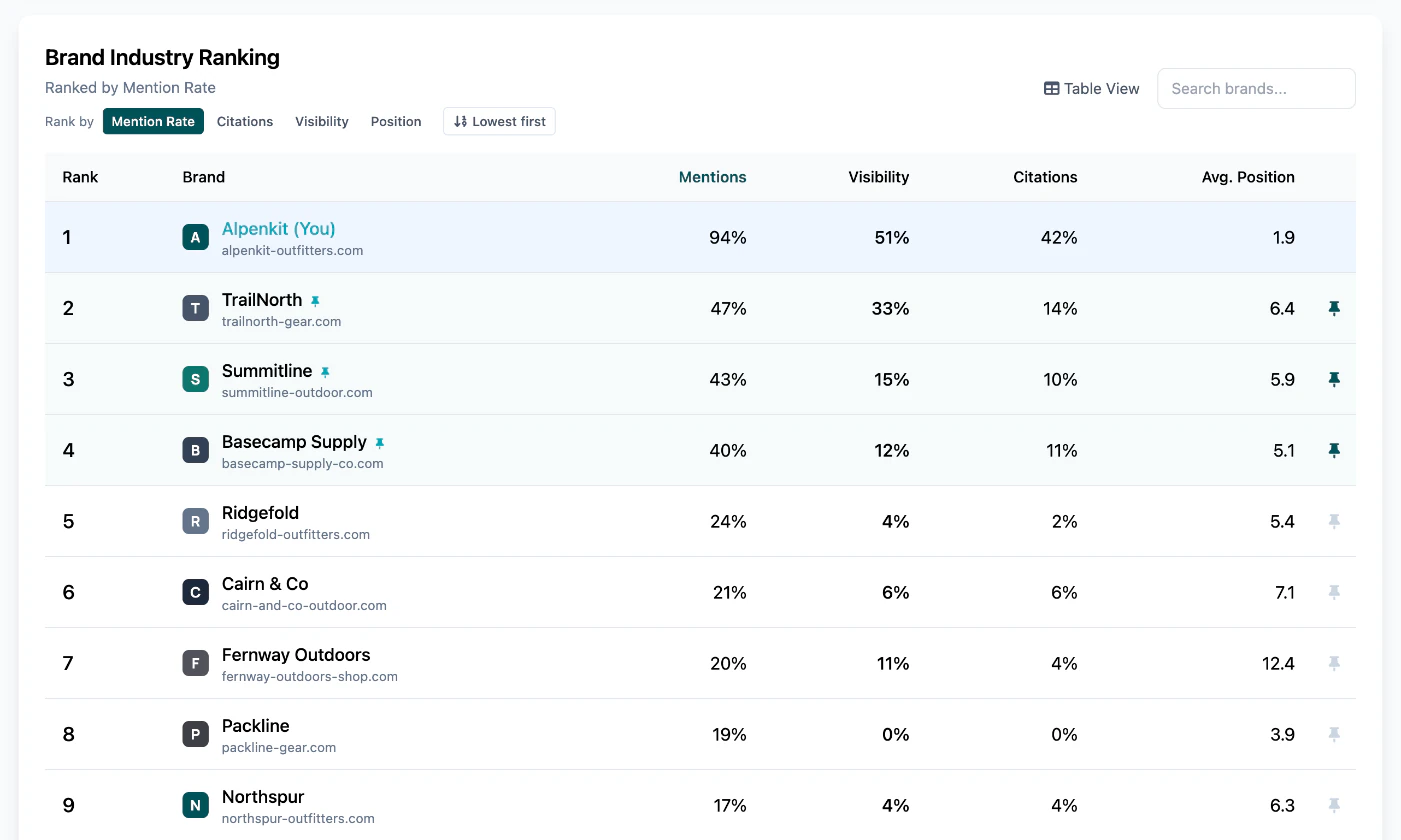This screenshot has width=1401, height=840.
Task: Rank brands by the Position tab
Action: tap(396, 121)
